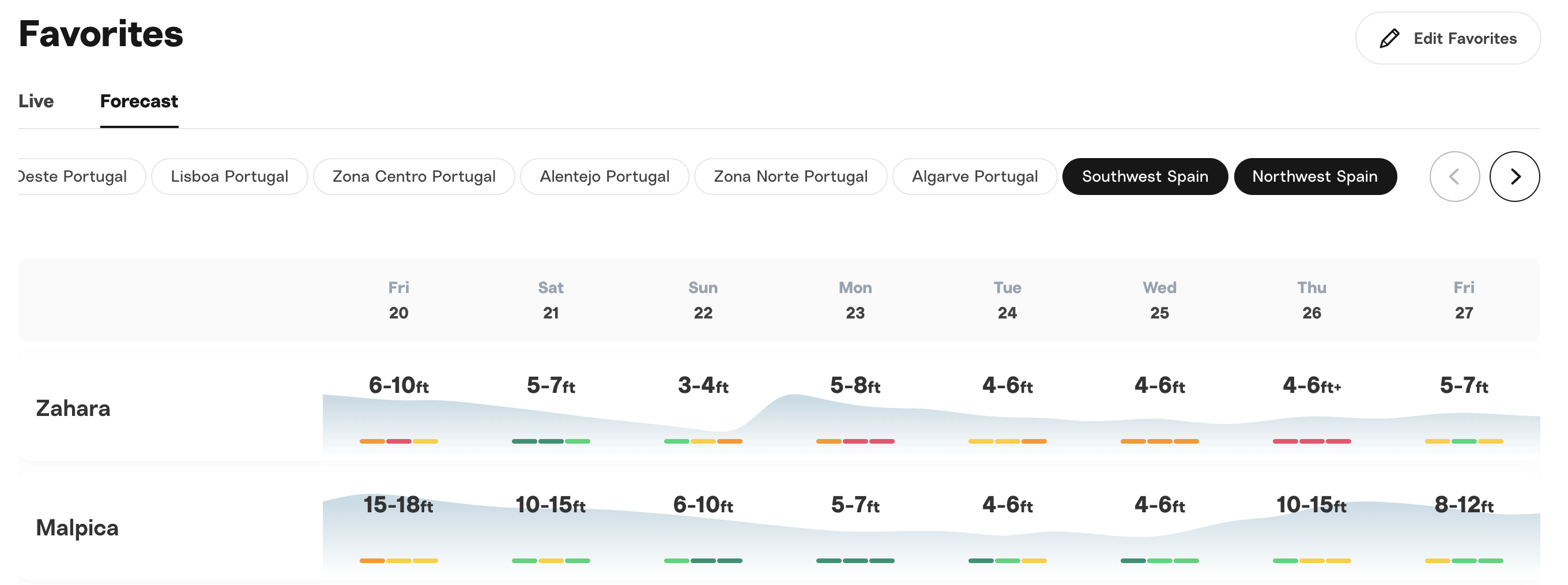
Task: Open the Malpica spot forecast
Action: pos(77,528)
